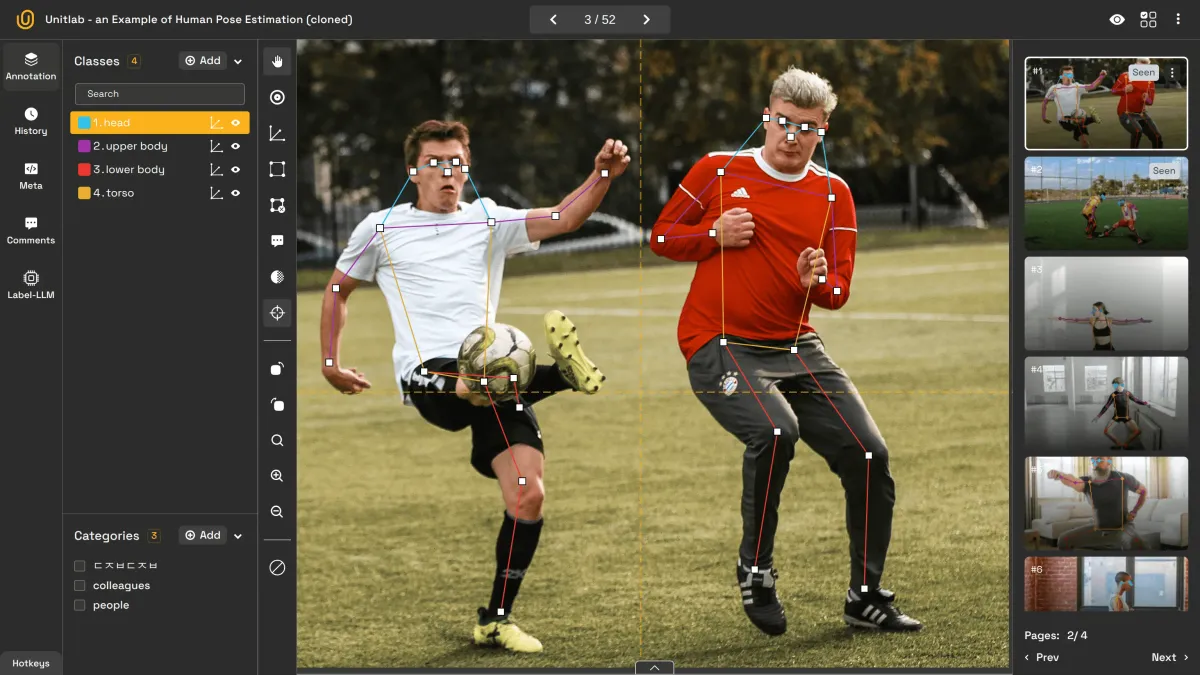Check the people category checkbox
Image resolution: width=1200 pixels, height=675 pixels.
coord(78,605)
